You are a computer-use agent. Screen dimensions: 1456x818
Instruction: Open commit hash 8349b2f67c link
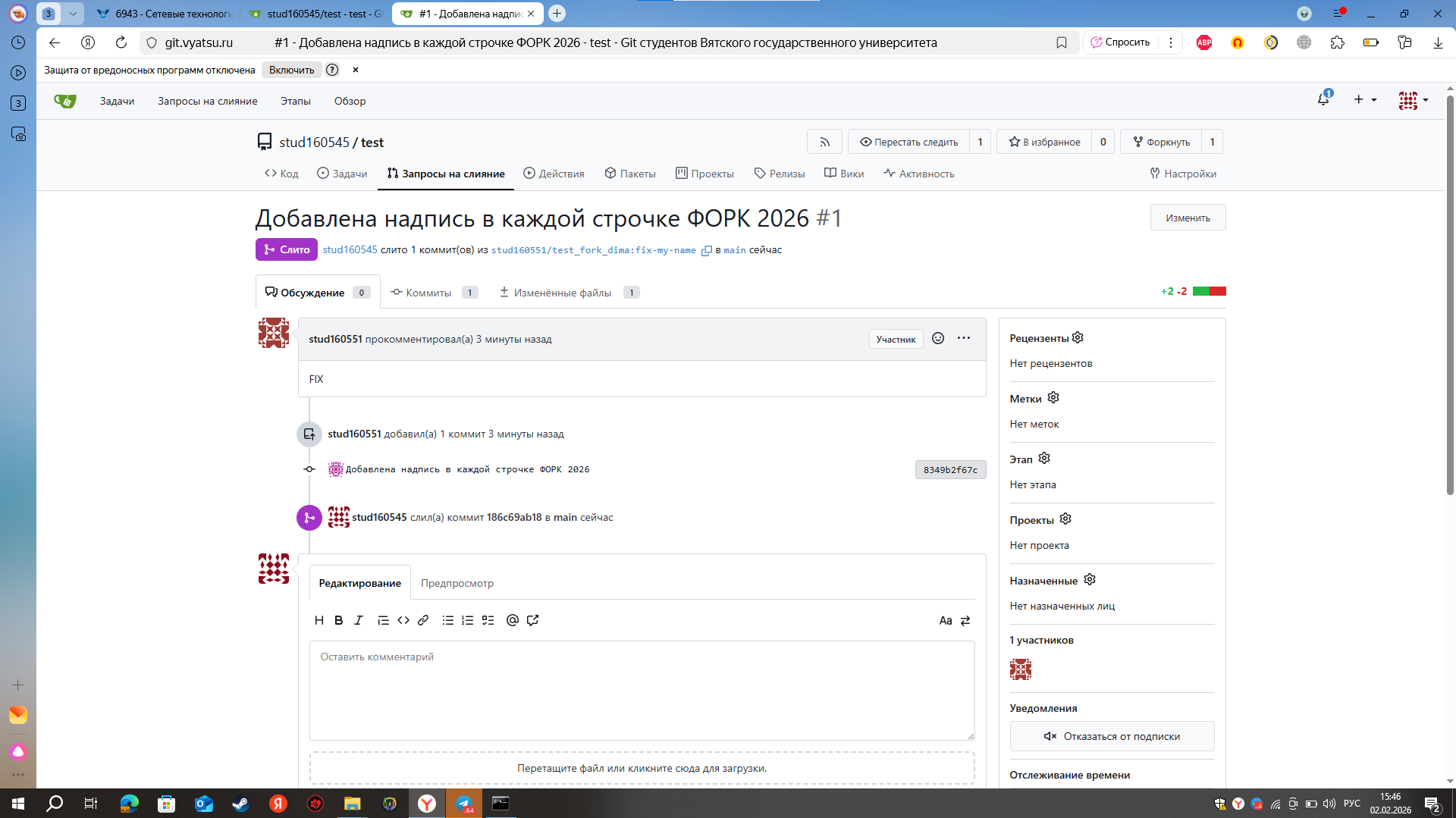pos(950,469)
